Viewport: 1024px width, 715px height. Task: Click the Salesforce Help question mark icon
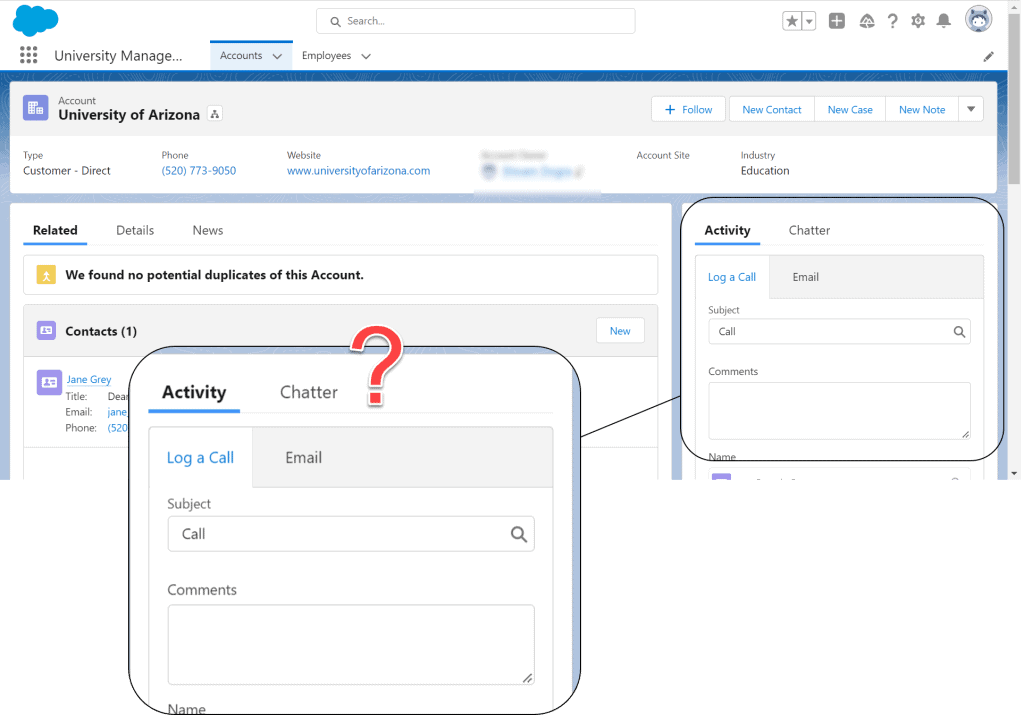point(892,20)
